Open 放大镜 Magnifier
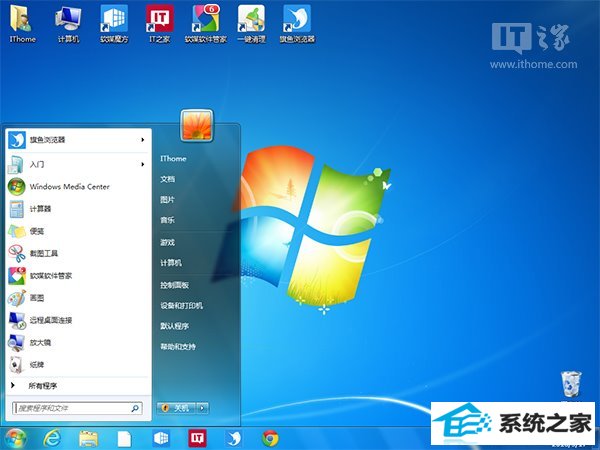This screenshot has height=450, width=600. click(x=78, y=342)
